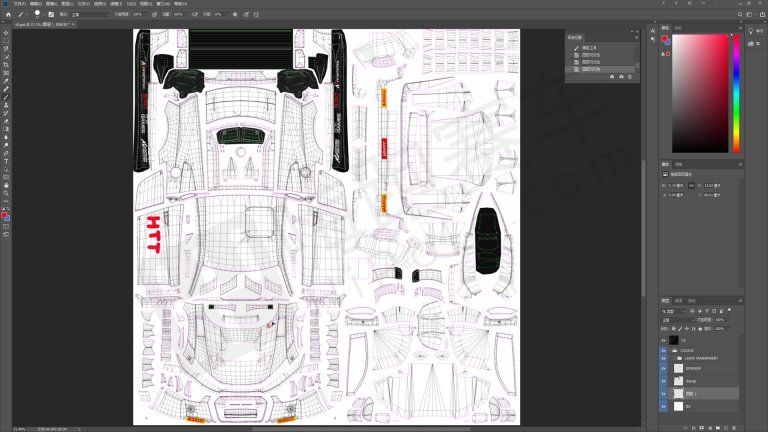Open the 文件 File menu
This screenshot has height=432, width=768.
point(19,3)
